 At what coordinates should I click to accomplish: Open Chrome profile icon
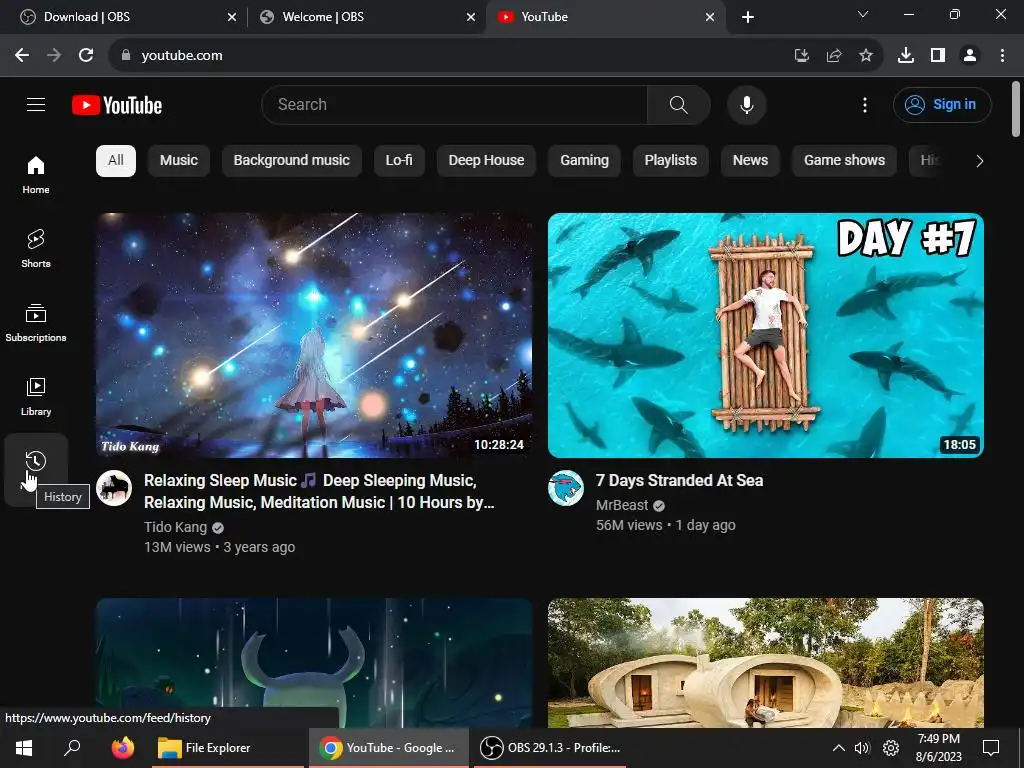point(970,56)
